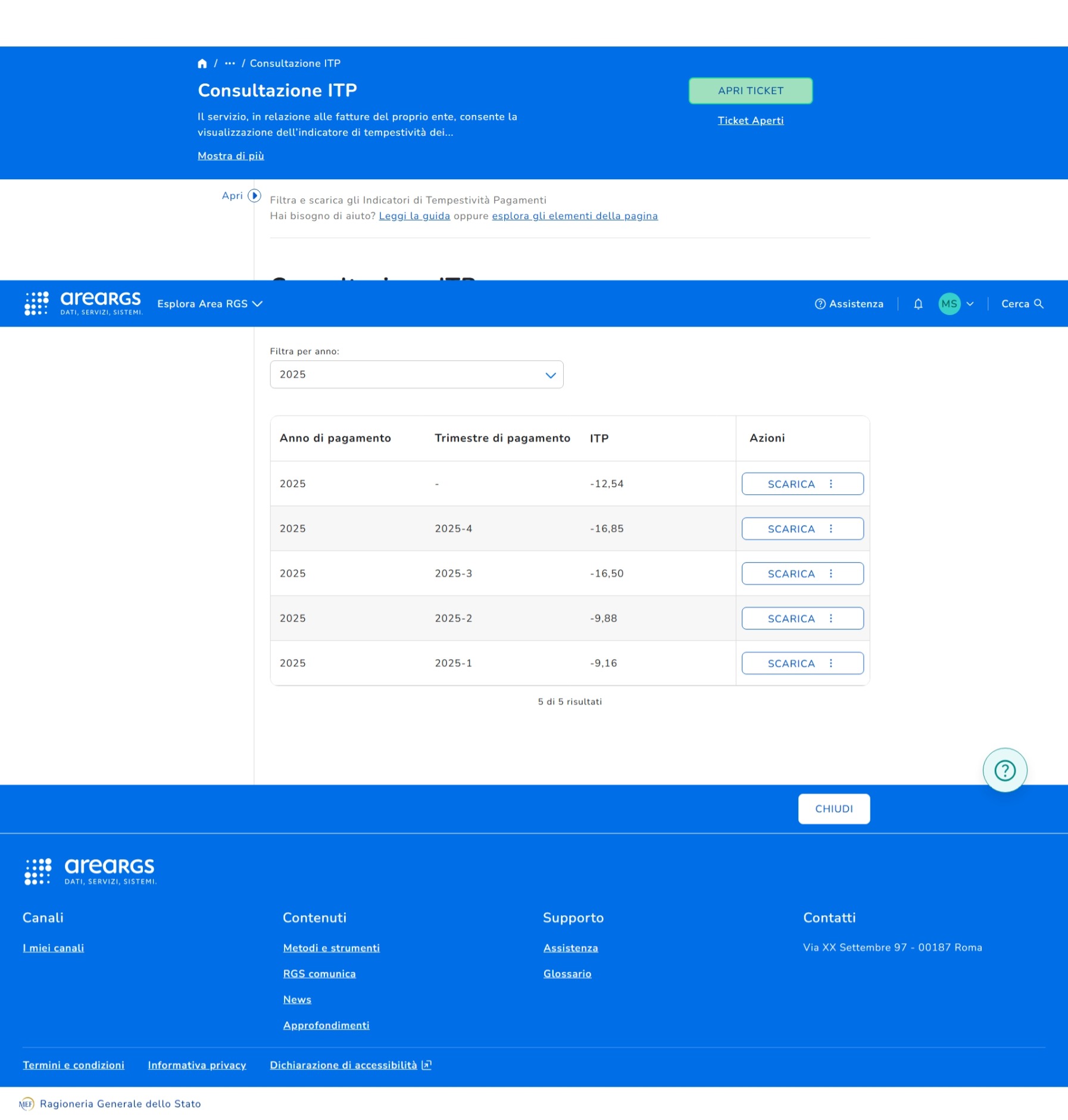The width and height of the screenshot is (1068, 1120).
Task: Open Assistenza in the top navigation
Action: pyautogui.click(x=849, y=304)
